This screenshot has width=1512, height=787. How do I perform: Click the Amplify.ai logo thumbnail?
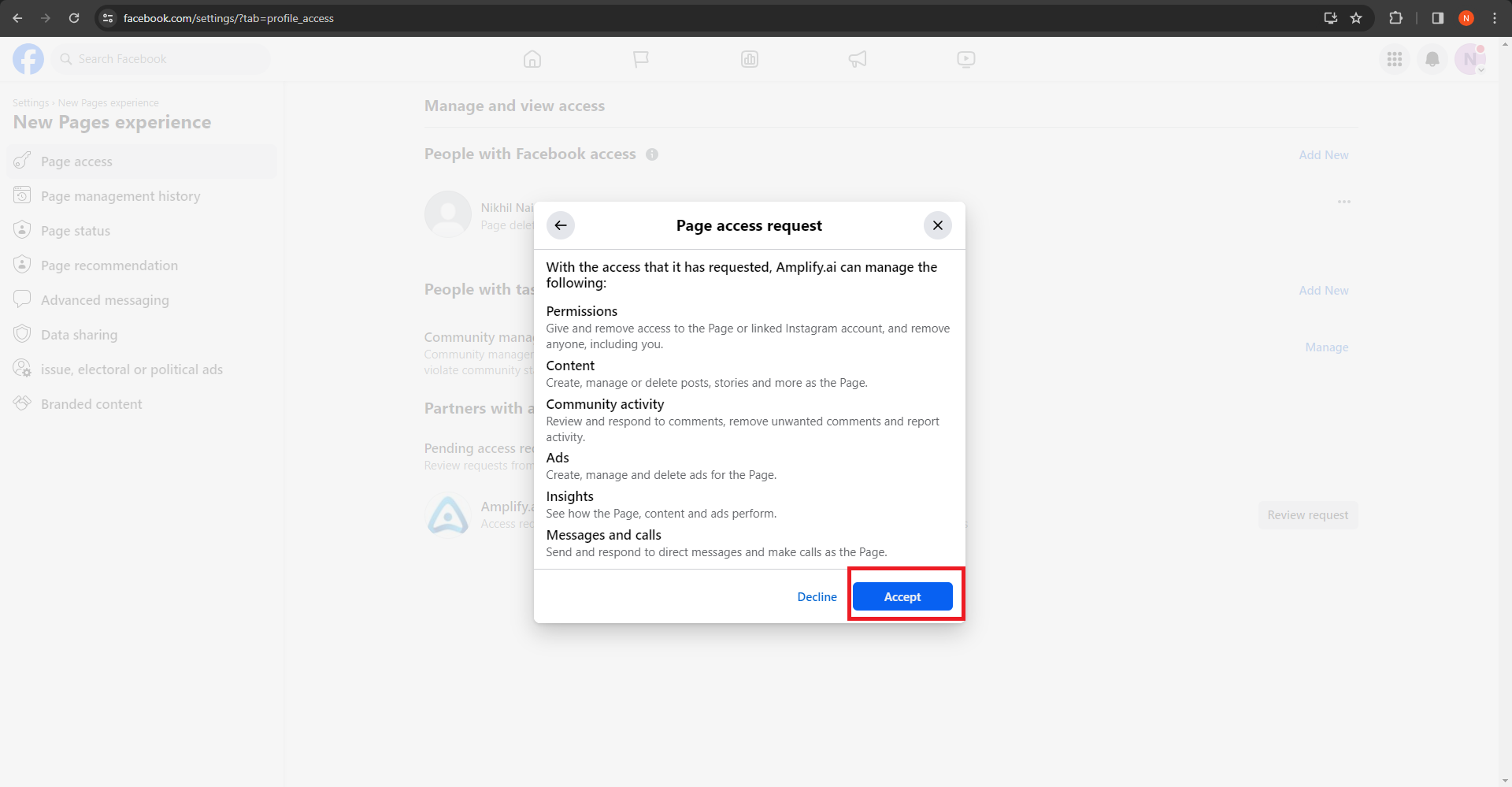(448, 514)
